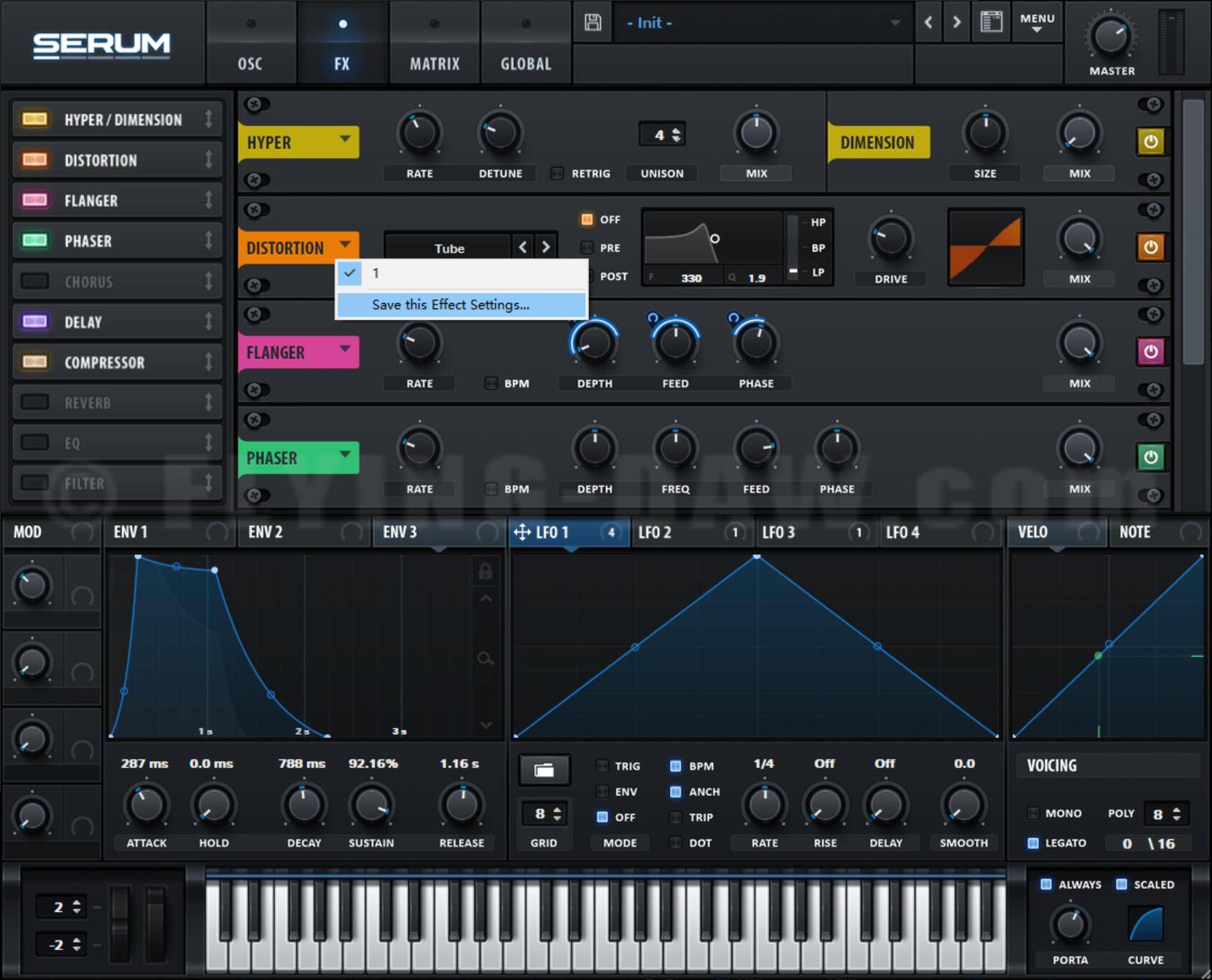Select preset 1 in the popup menu
Image resolution: width=1212 pixels, height=980 pixels.
pyautogui.click(x=461, y=274)
